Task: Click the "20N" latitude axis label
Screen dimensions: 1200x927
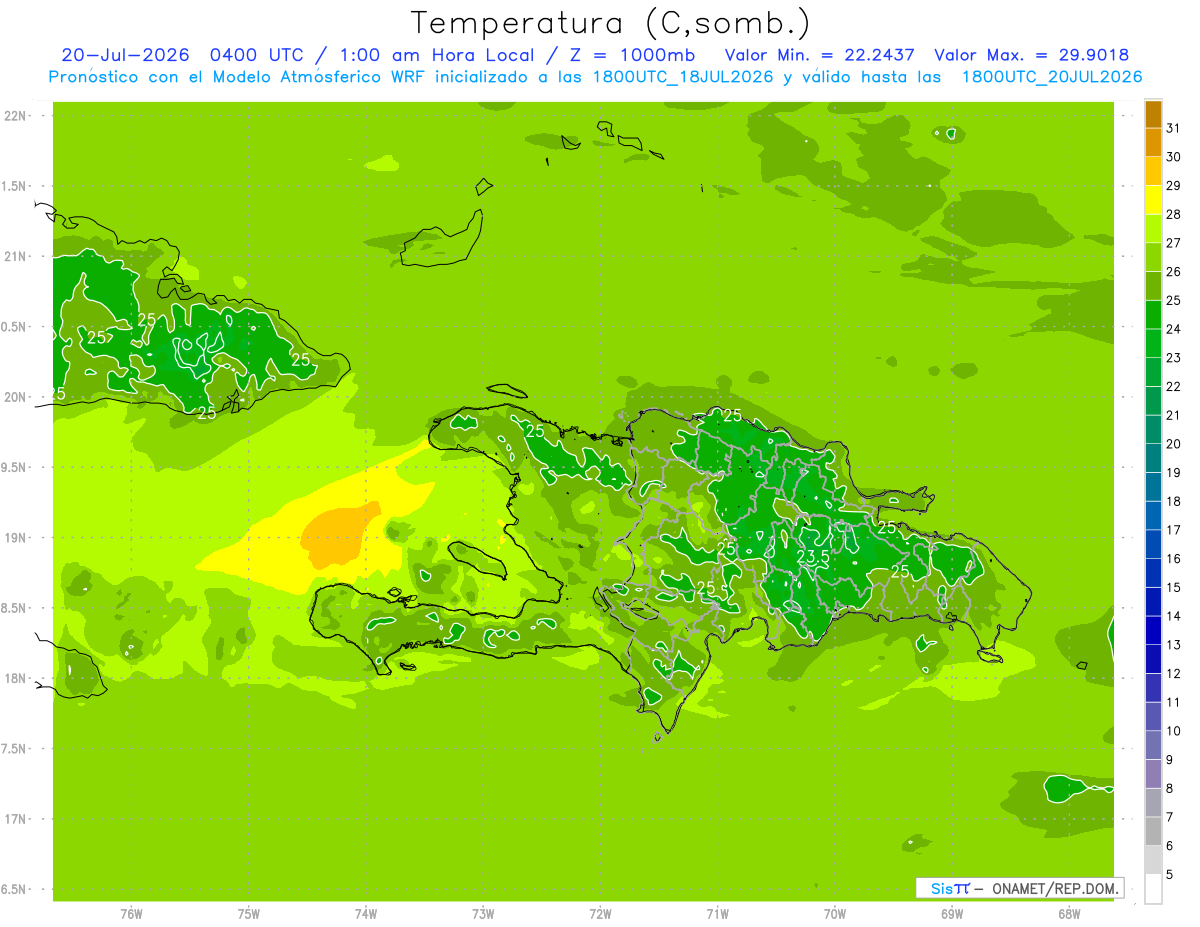Action: tap(16, 397)
